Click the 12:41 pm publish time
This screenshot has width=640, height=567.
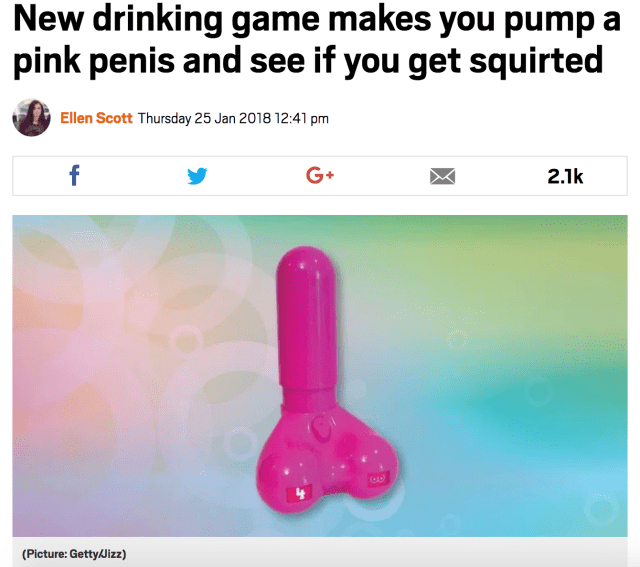(x=302, y=118)
